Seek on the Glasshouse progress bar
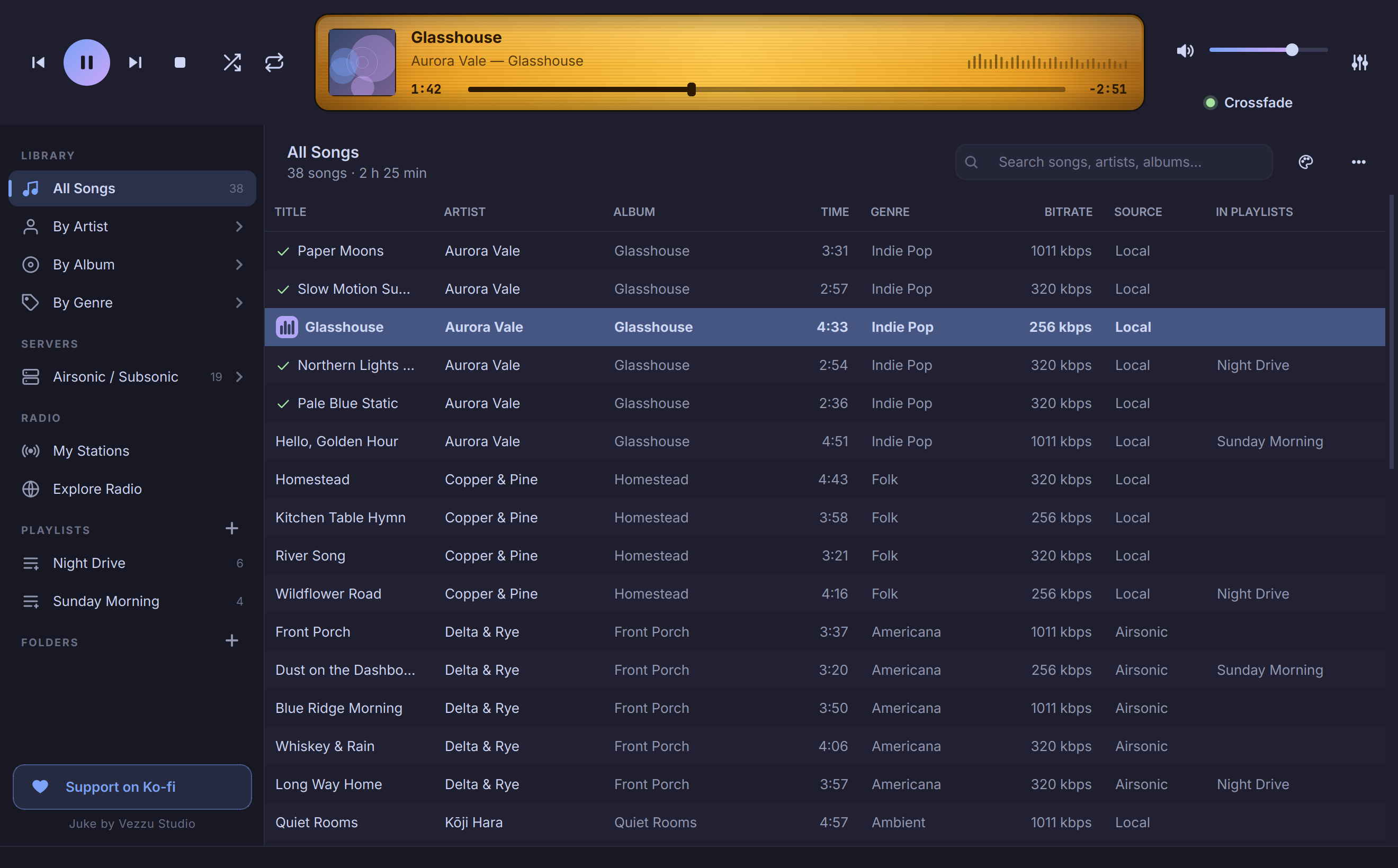This screenshot has height=868, width=1398. click(x=766, y=89)
